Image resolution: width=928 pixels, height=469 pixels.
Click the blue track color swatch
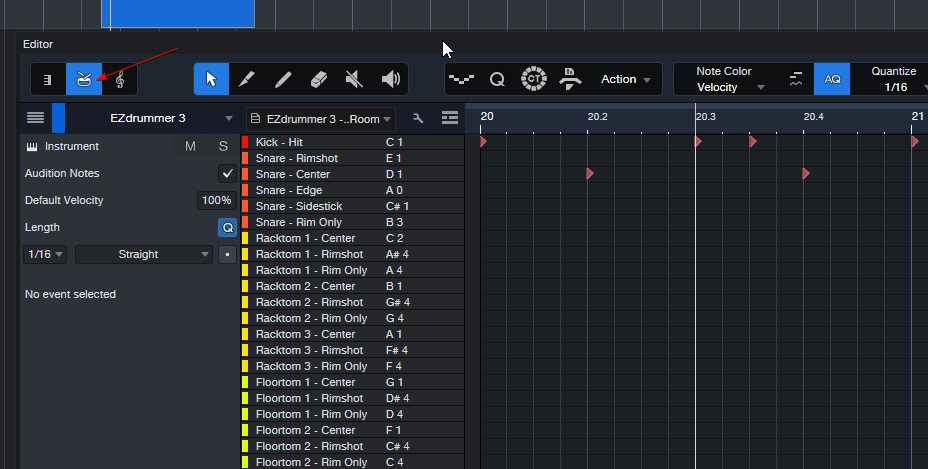tap(59, 118)
